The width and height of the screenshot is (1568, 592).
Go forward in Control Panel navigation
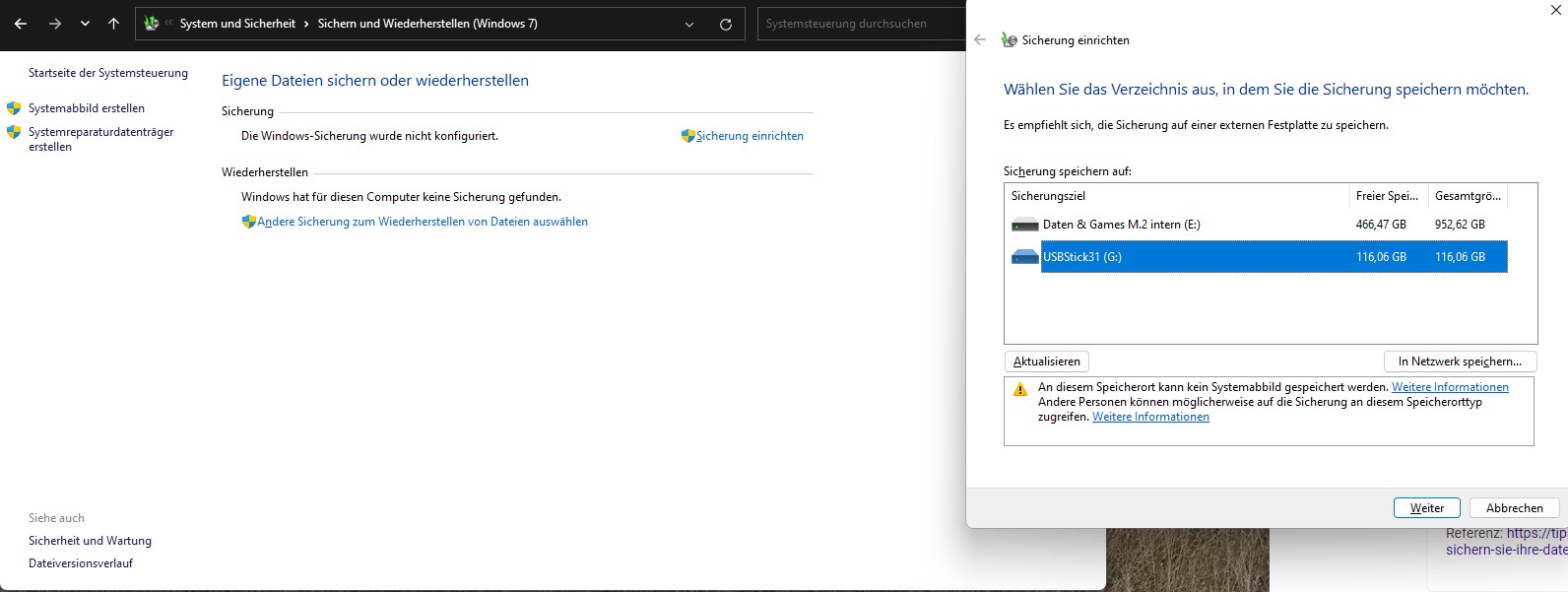pyautogui.click(x=55, y=24)
